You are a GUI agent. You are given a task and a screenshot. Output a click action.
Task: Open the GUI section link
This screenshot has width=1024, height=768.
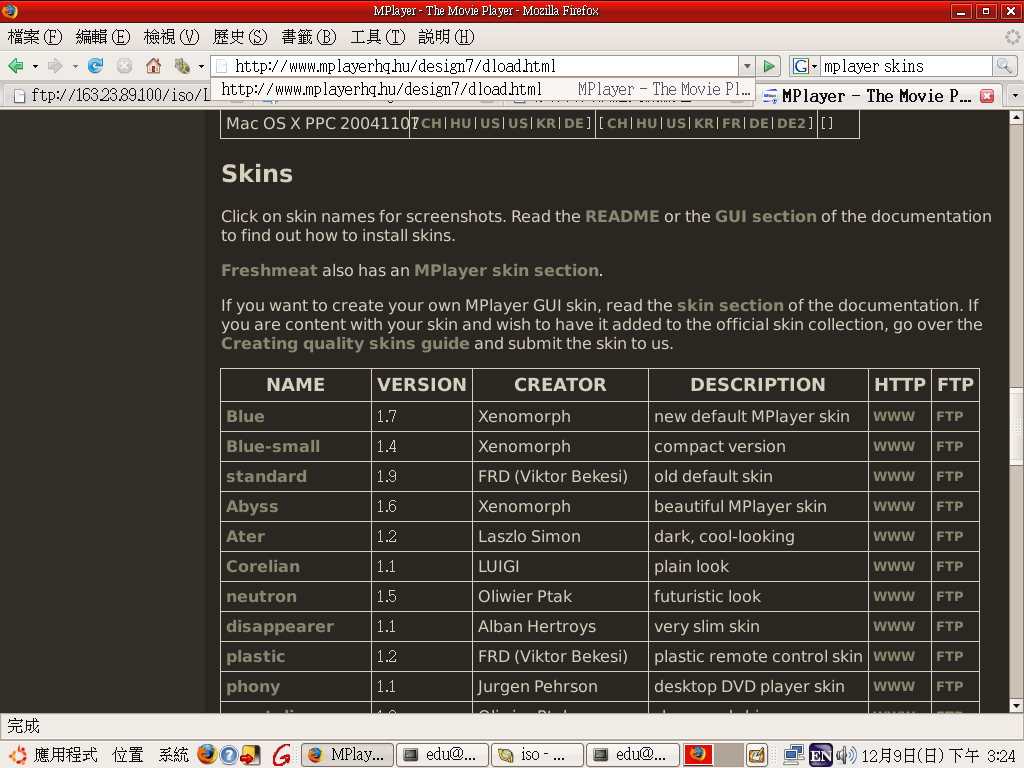[765, 216]
